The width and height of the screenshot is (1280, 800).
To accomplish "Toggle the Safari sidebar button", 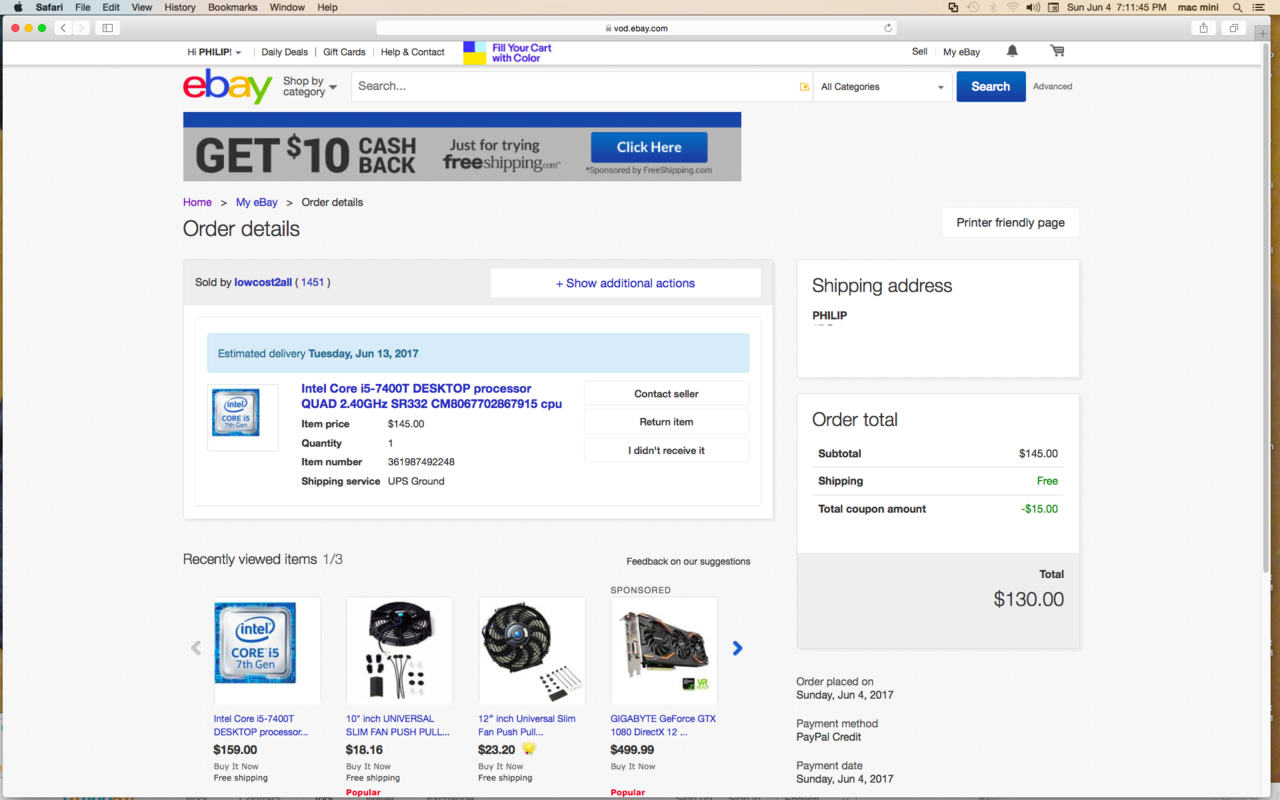I will click(107, 28).
